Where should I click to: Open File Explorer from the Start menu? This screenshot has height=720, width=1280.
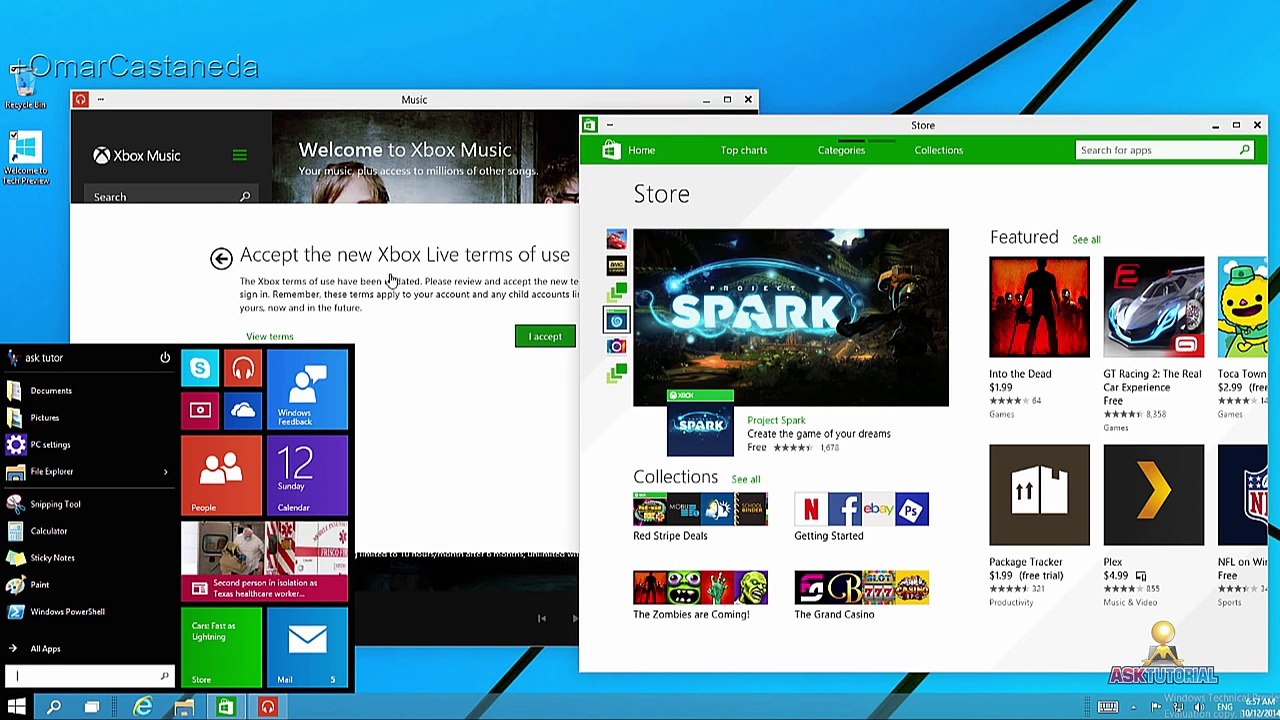80,472
